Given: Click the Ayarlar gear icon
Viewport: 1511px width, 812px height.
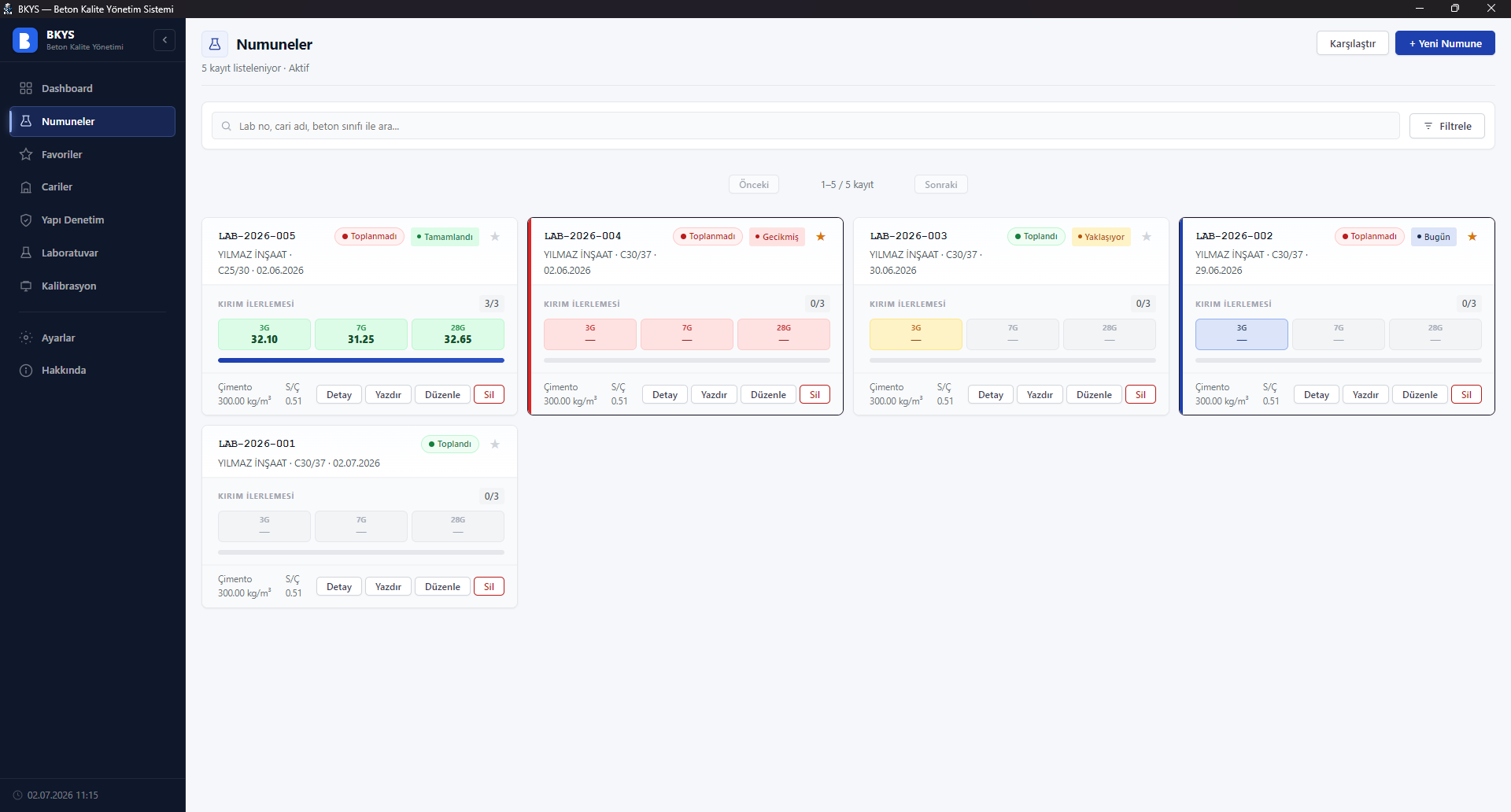Looking at the screenshot, I should (x=26, y=338).
